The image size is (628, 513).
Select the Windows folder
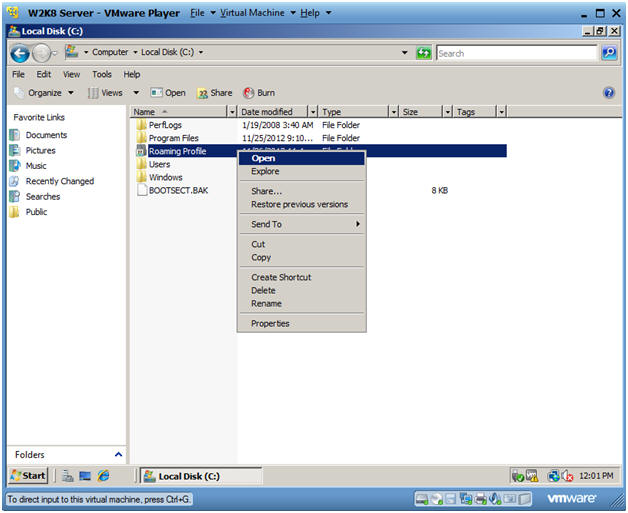165,177
